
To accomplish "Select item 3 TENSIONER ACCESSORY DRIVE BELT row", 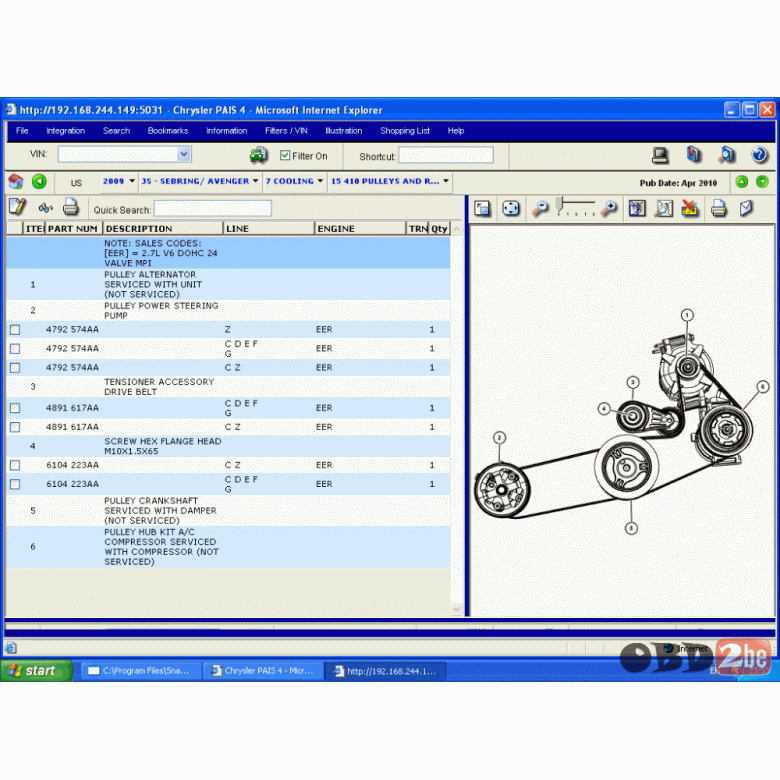I will 228,387.
